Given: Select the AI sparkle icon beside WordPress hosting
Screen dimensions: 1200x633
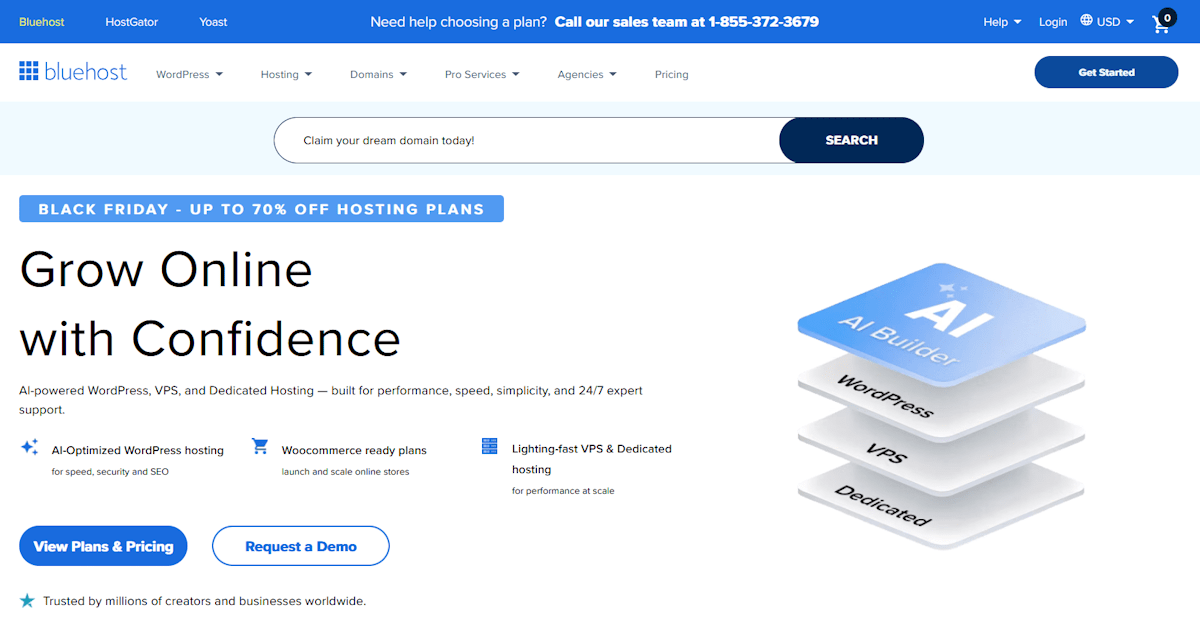Looking at the screenshot, I should point(28,448).
